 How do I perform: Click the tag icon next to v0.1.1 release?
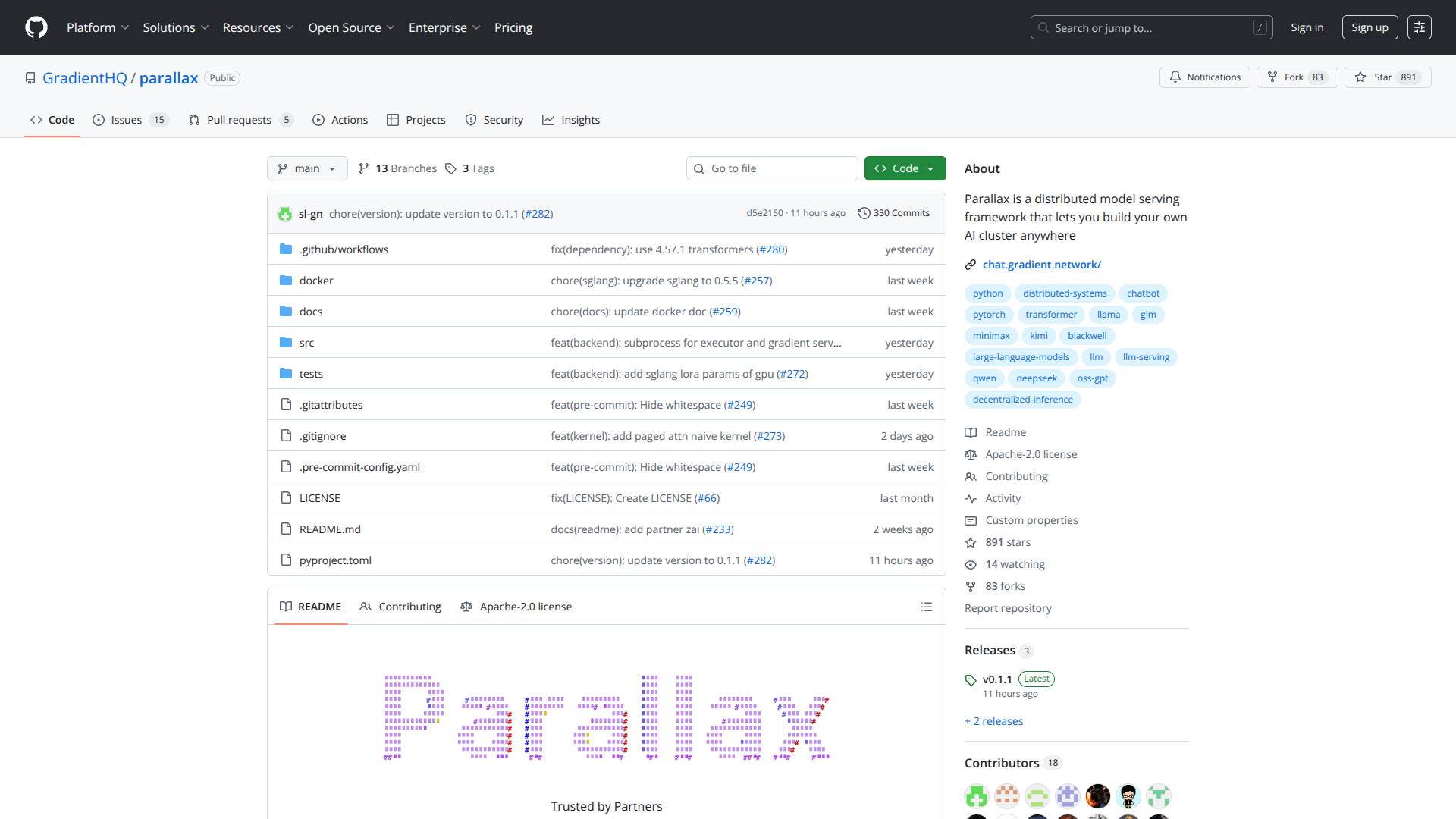pos(971,679)
